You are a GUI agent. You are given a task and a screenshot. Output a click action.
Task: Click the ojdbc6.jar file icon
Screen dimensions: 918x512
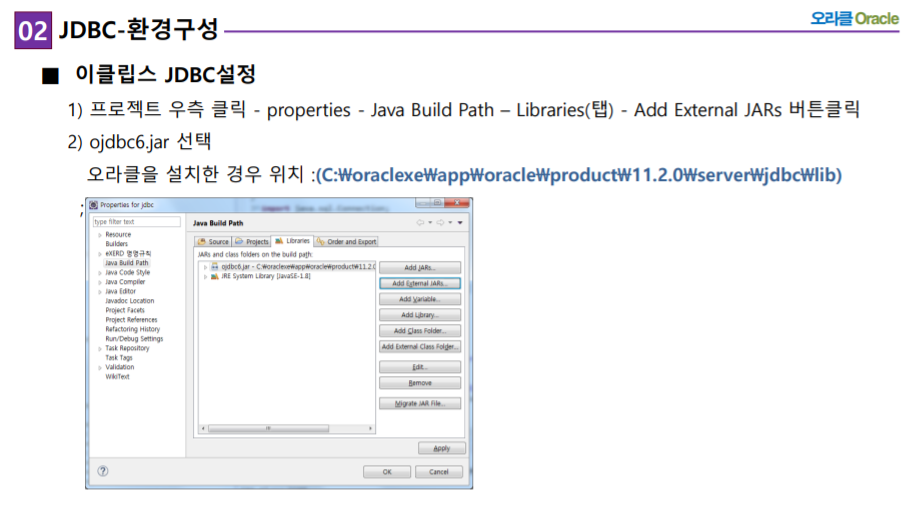pyautogui.click(x=215, y=267)
